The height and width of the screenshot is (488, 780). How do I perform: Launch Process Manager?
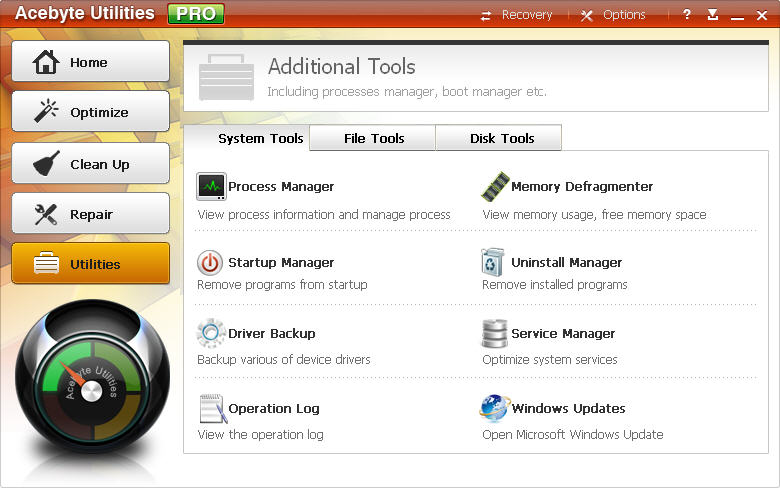pyautogui.click(x=281, y=187)
